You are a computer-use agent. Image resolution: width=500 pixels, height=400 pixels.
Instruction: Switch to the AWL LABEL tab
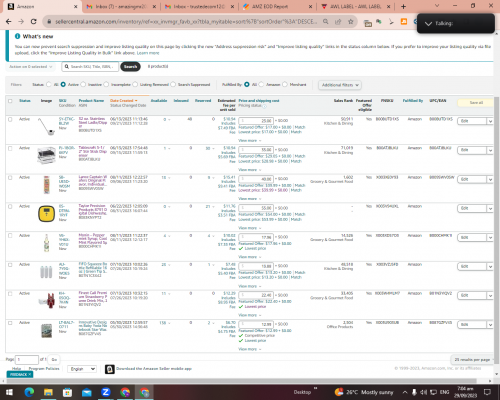(x=356, y=6)
